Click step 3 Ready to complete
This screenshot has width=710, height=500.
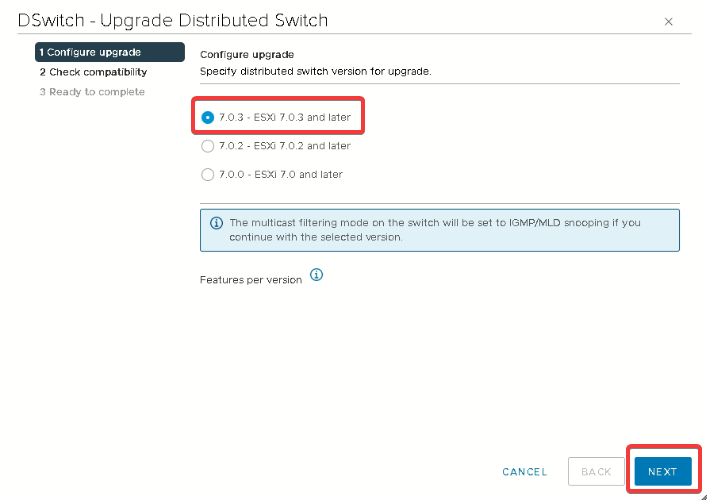coord(92,92)
